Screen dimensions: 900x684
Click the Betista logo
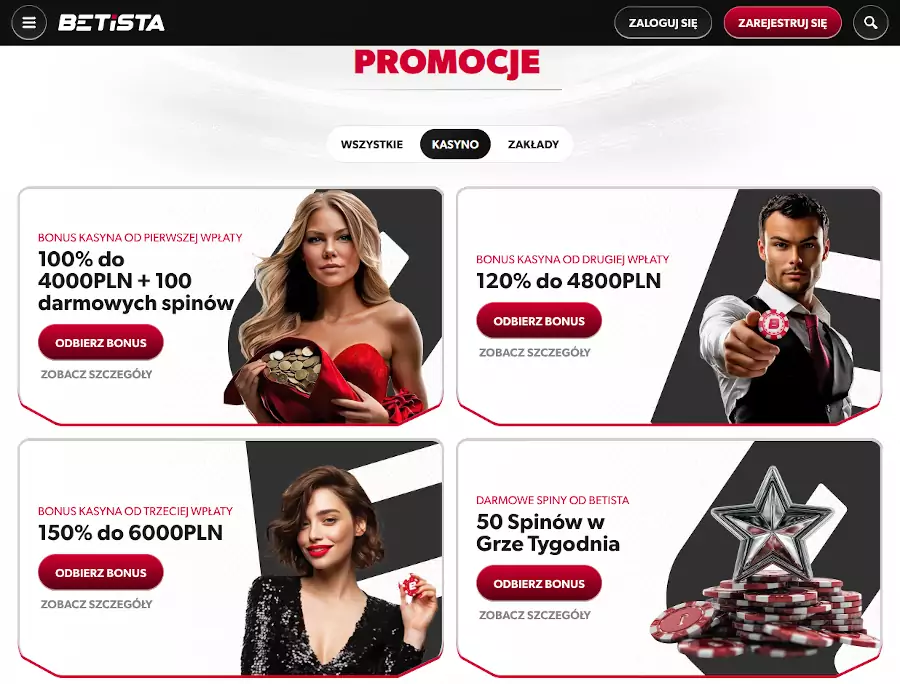[111, 23]
